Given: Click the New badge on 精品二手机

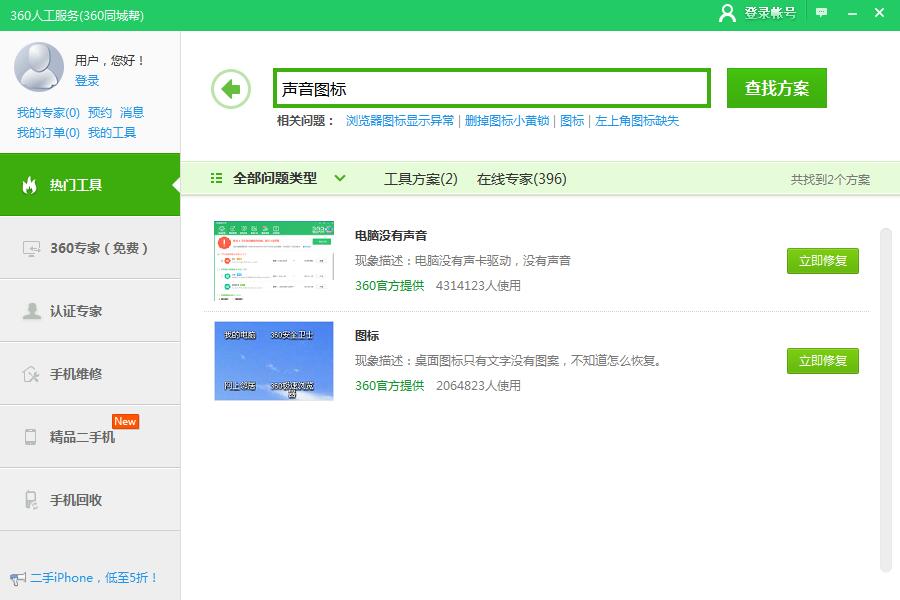Looking at the screenshot, I should 125,421.
